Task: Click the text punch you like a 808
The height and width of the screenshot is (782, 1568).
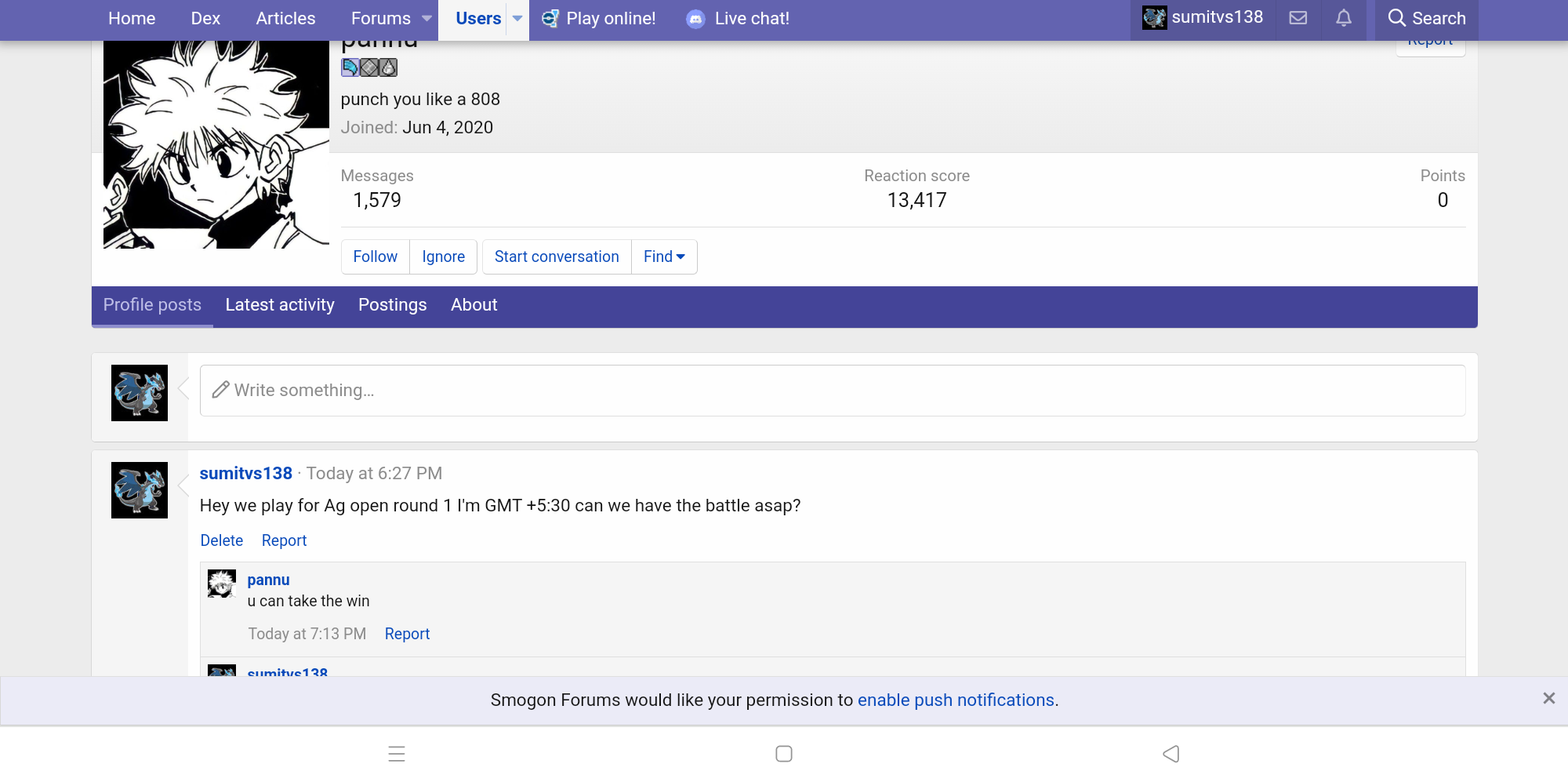Action: pyautogui.click(x=420, y=100)
